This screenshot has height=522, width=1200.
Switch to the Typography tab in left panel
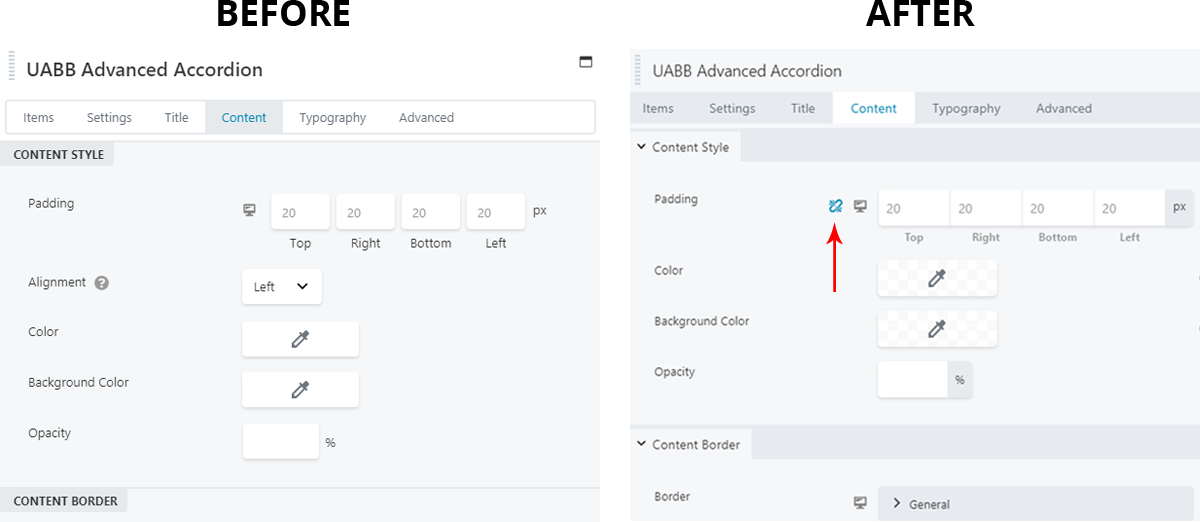(x=332, y=117)
